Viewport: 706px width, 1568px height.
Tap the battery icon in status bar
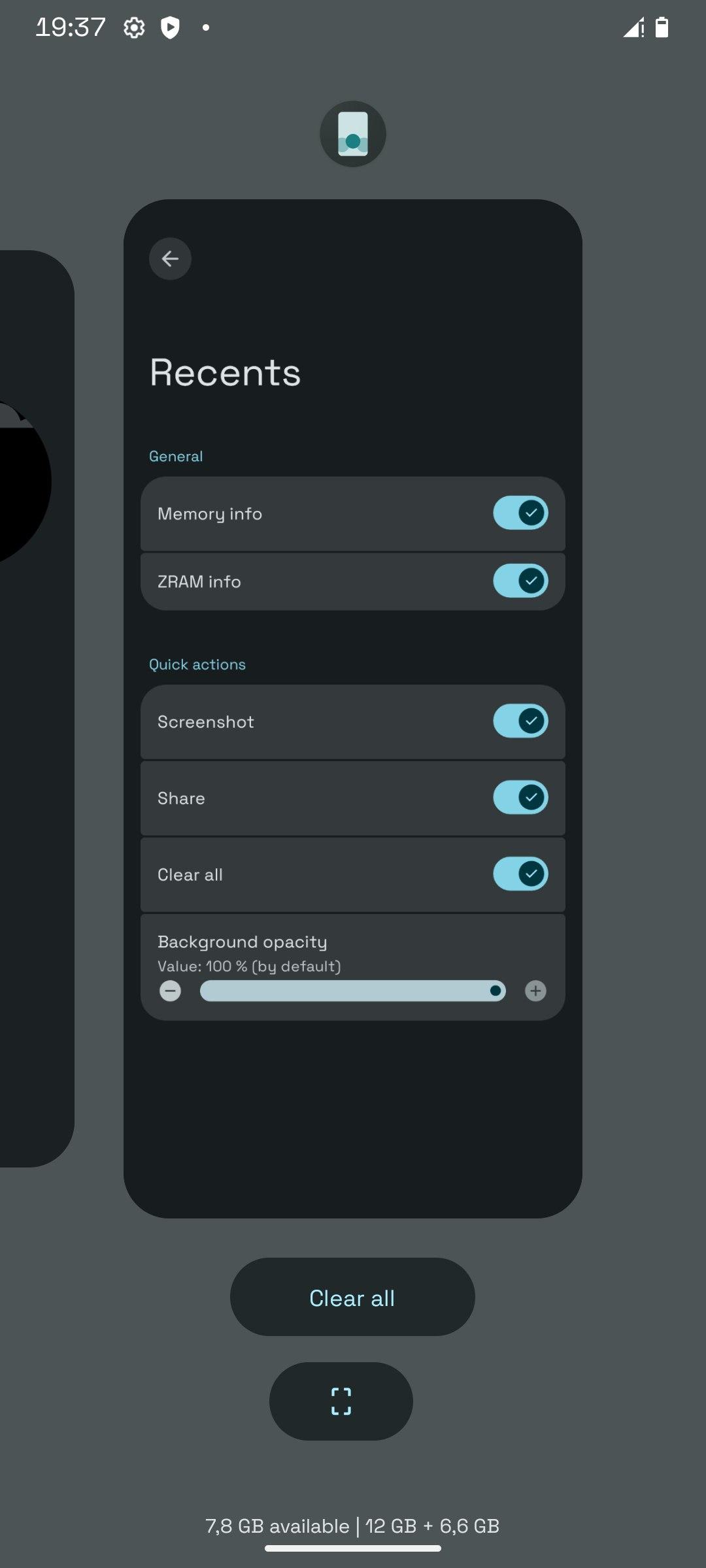[x=662, y=27]
